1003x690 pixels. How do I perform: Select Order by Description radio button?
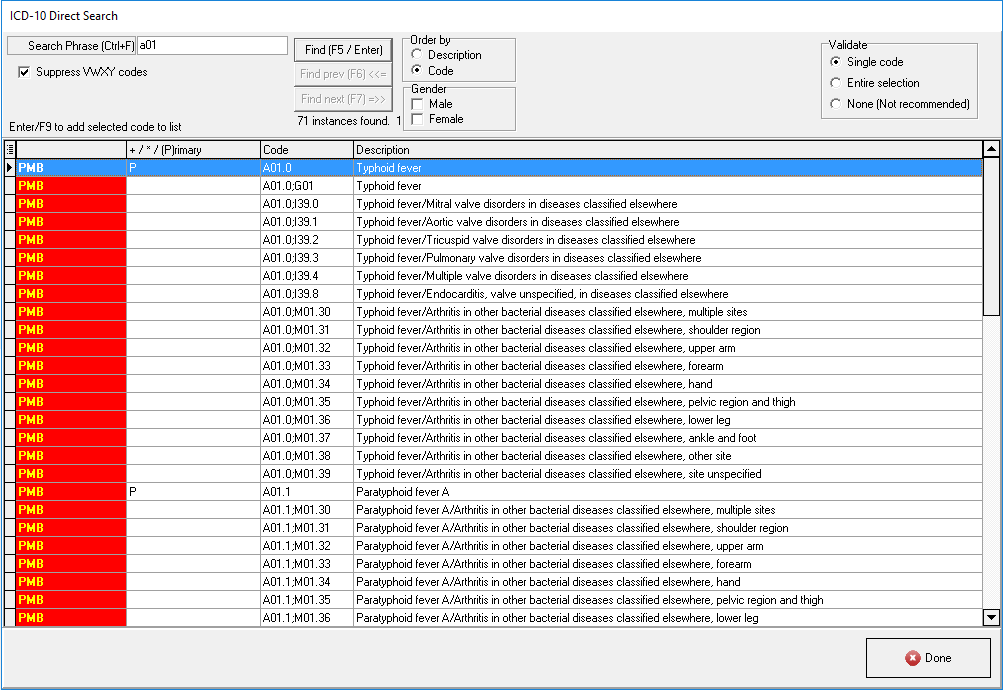(x=417, y=55)
